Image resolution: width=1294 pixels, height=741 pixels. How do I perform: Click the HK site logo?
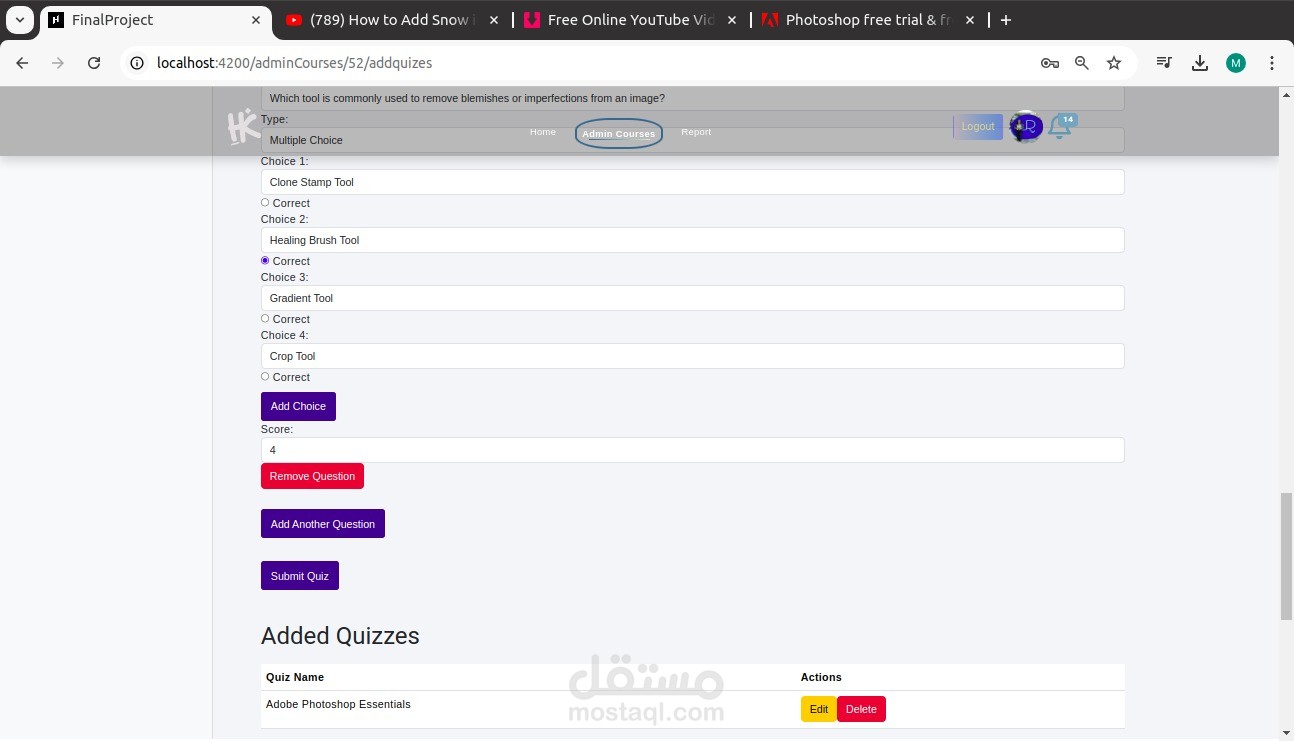243,127
